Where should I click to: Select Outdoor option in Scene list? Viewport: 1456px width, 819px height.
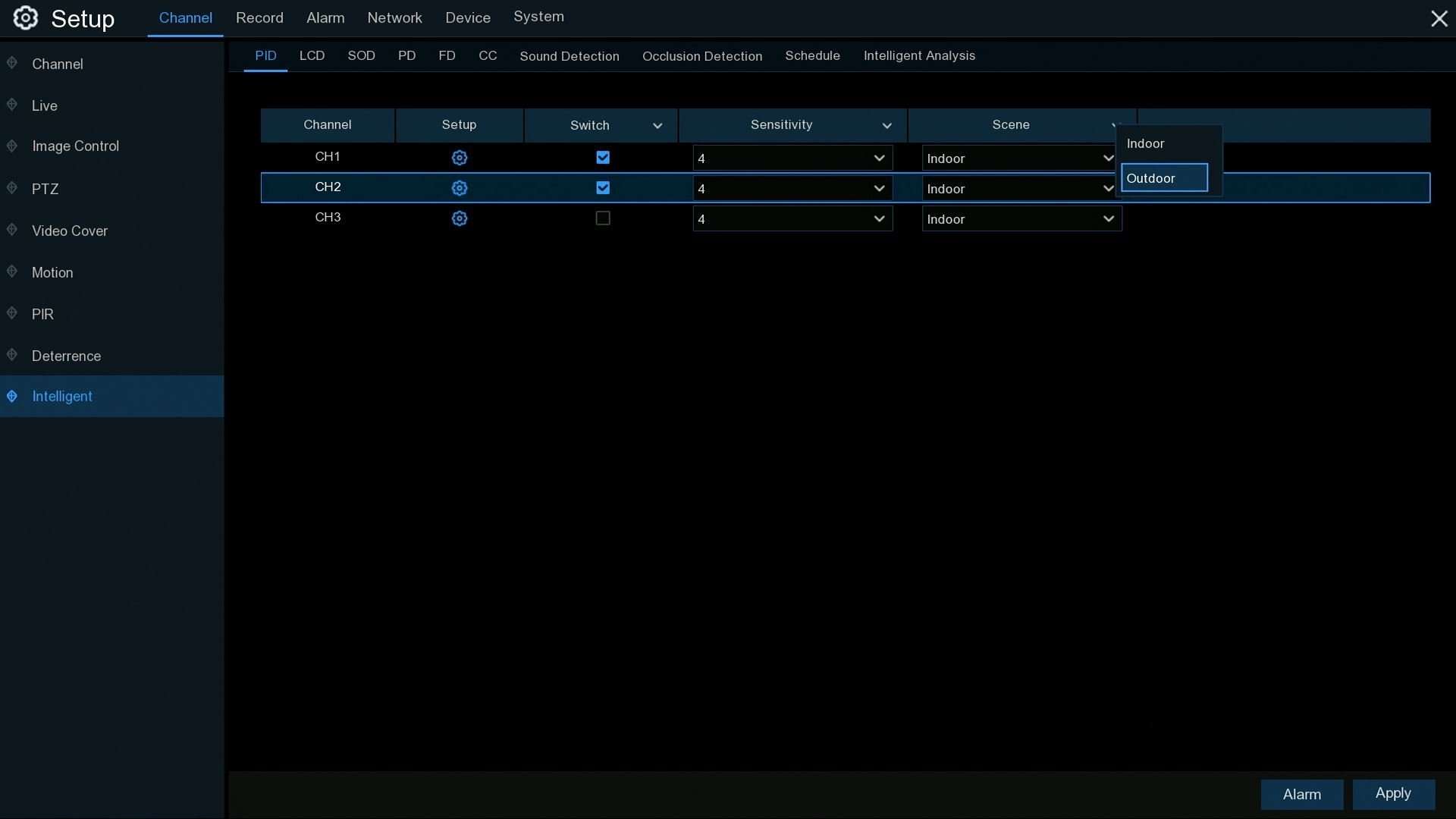coord(1164,178)
